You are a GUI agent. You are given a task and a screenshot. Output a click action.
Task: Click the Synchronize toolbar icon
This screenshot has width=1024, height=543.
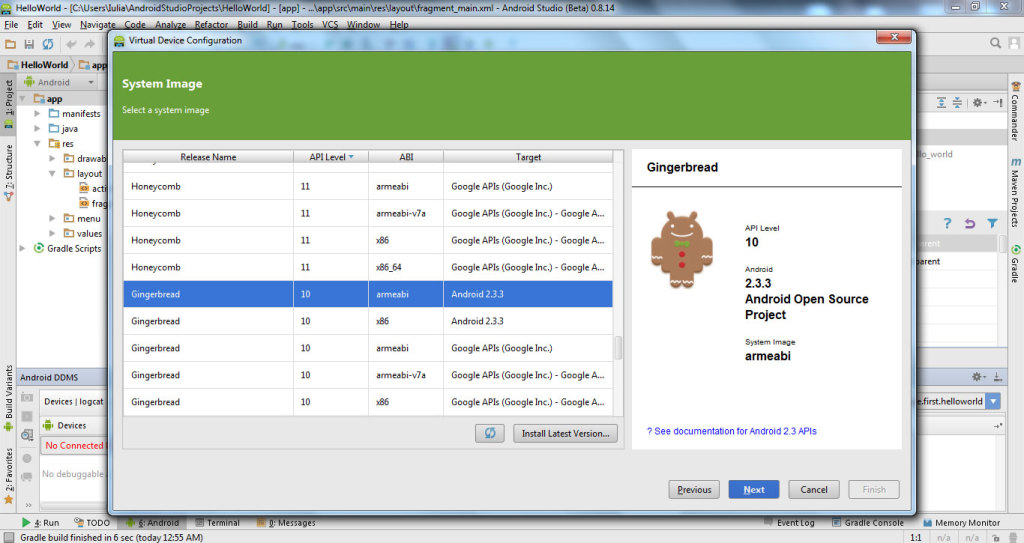[48, 44]
